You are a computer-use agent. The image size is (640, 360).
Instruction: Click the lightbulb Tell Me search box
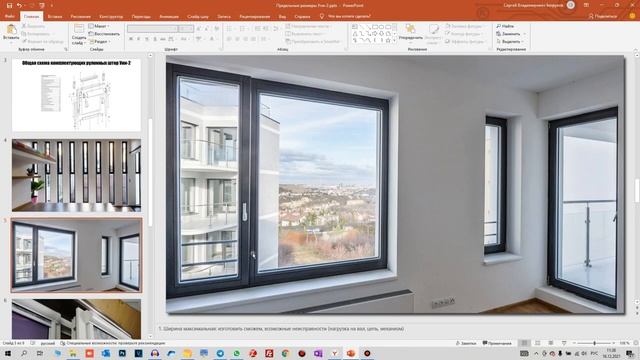345,16
